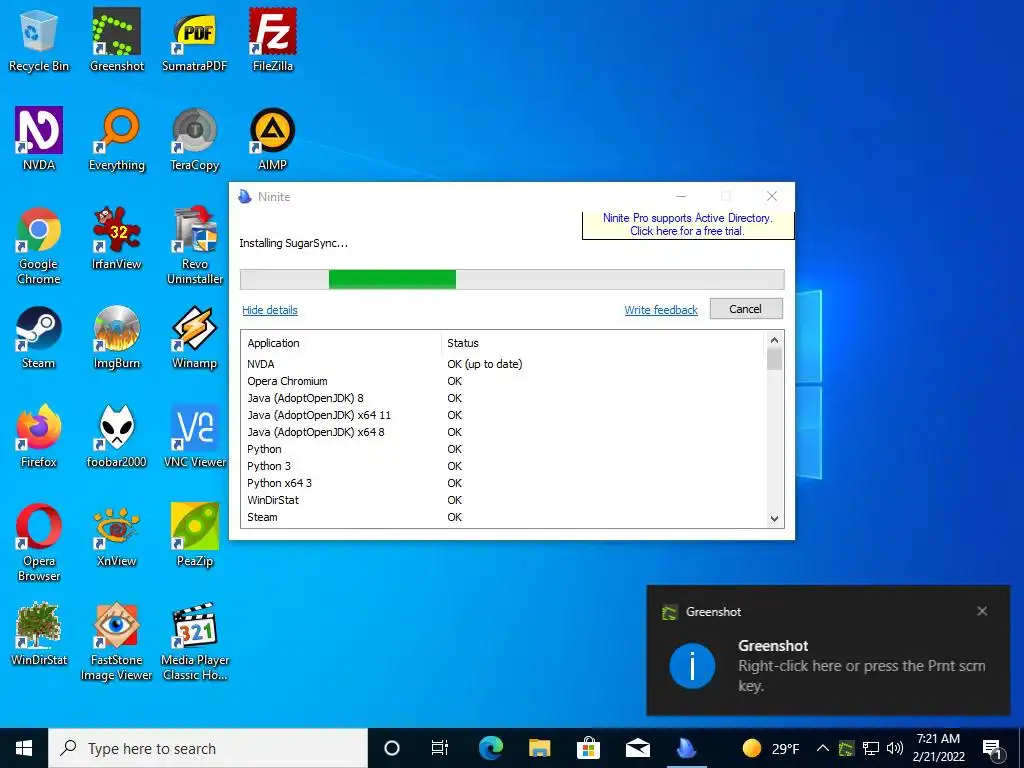Select the WinDirStat desktop shortcut
The image size is (1024, 768).
(39, 635)
